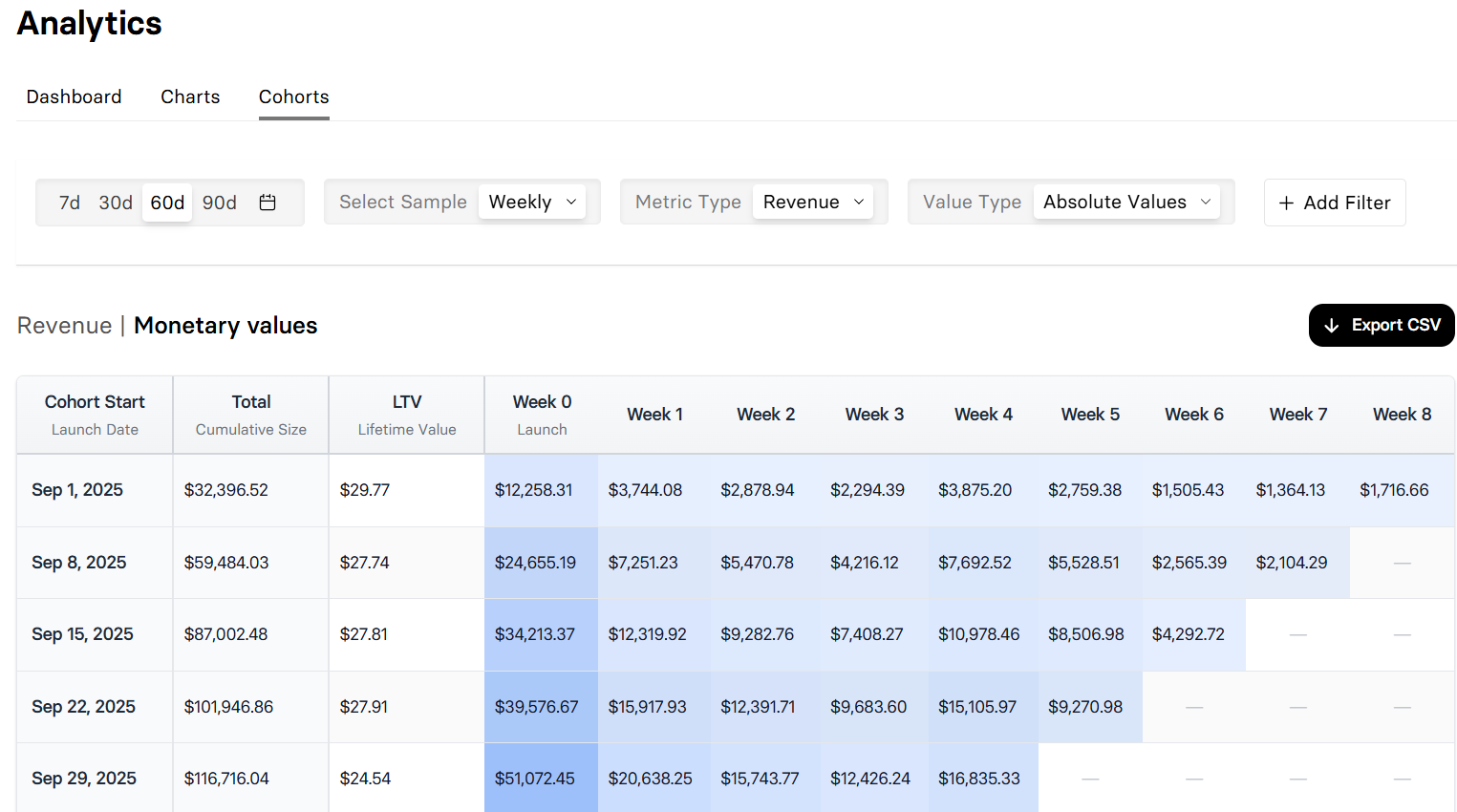Click the $1,716.66 Week 8 cell

1402,490
